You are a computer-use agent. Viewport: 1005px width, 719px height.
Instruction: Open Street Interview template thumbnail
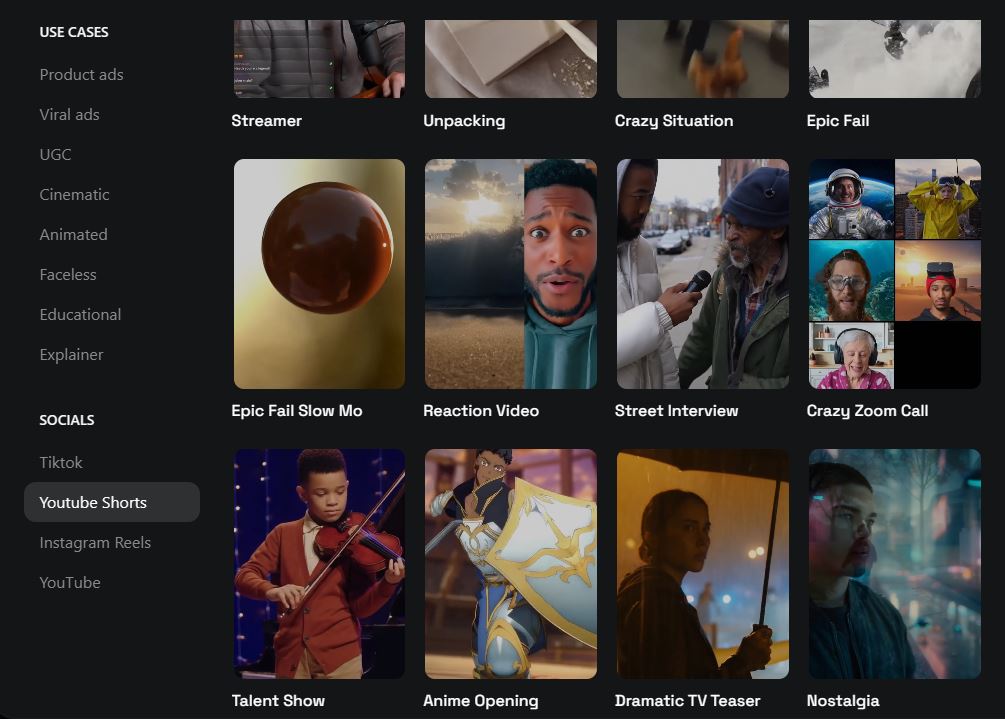pyautogui.click(x=702, y=274)
